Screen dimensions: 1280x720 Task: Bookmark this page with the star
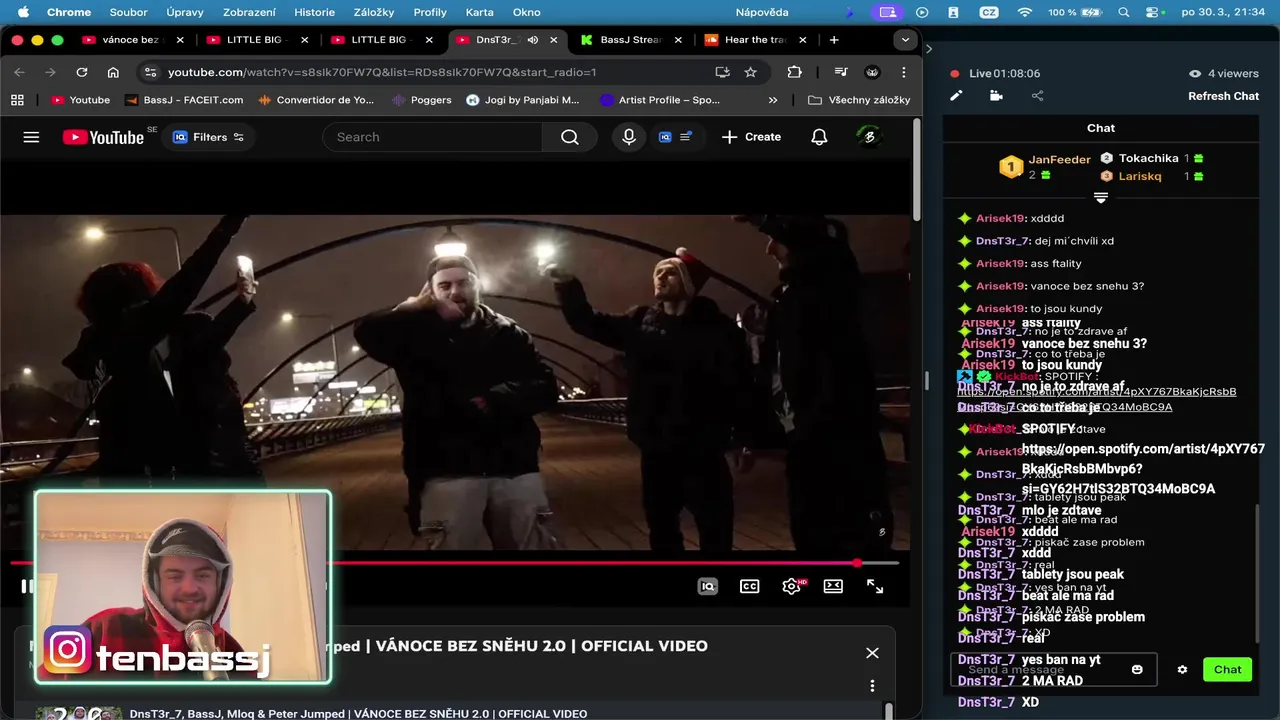pyautogui.click(x=750, y=72)
